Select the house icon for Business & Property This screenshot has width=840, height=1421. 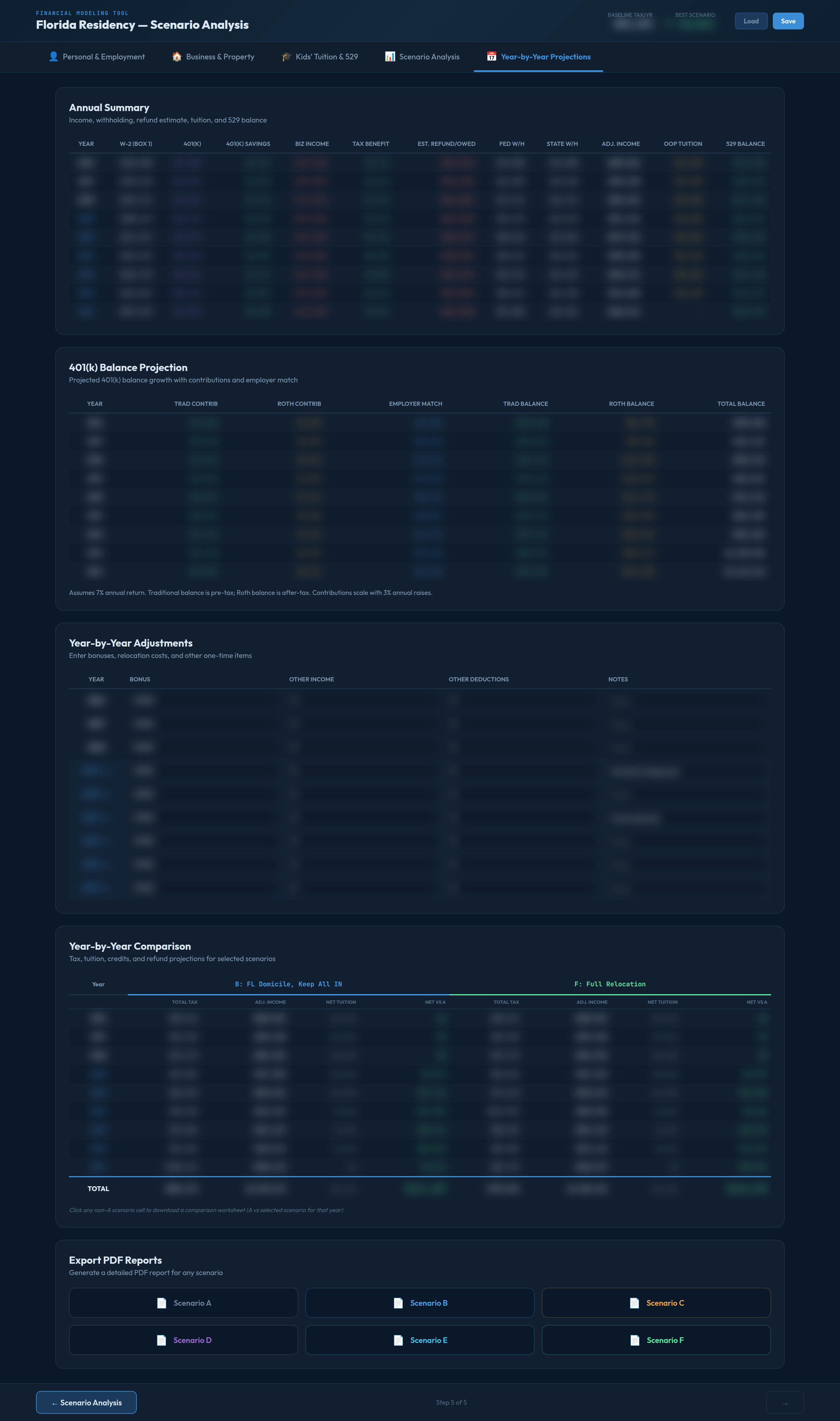coord(177,56)
